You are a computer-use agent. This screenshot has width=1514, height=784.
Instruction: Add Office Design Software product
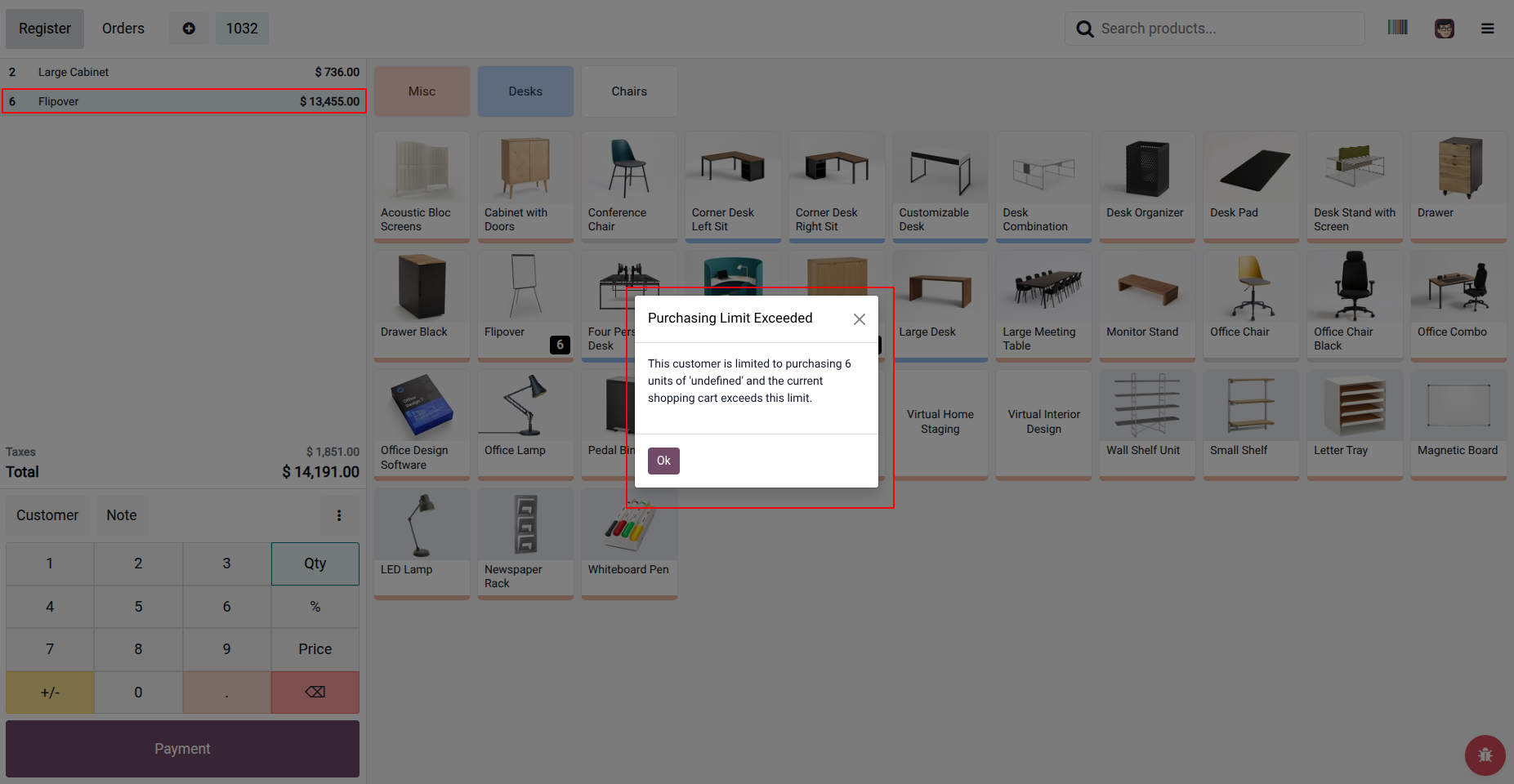pyautogui.click(x=422, y=425)
